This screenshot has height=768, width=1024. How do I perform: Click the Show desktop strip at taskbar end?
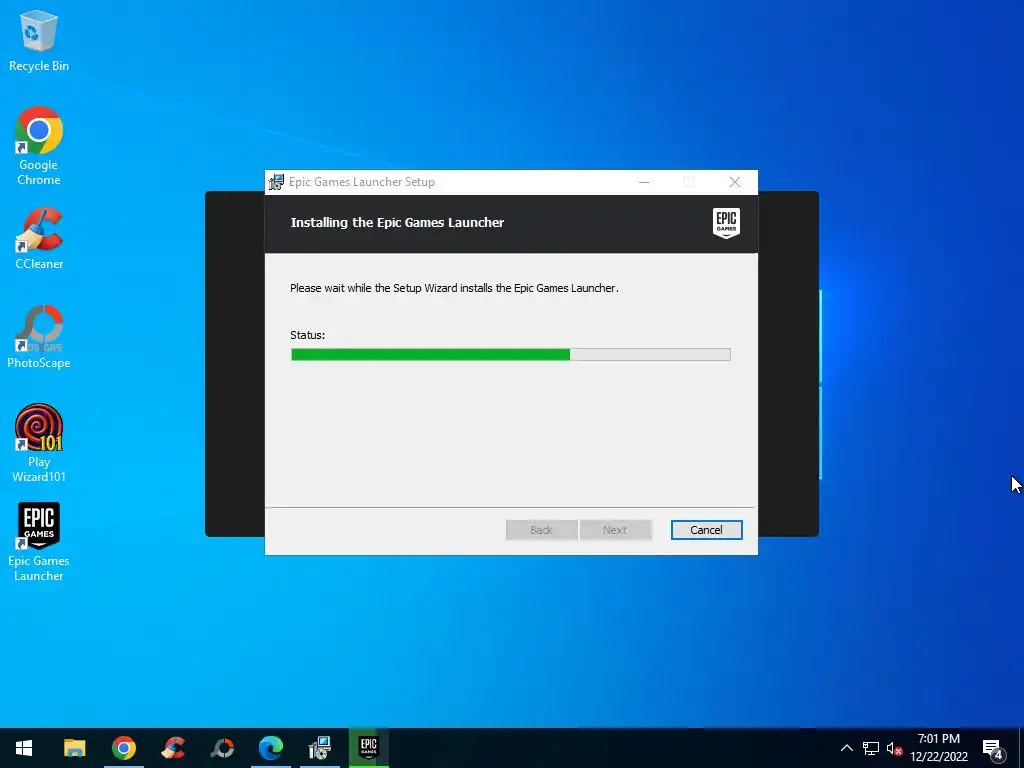tap(1021, 748)
